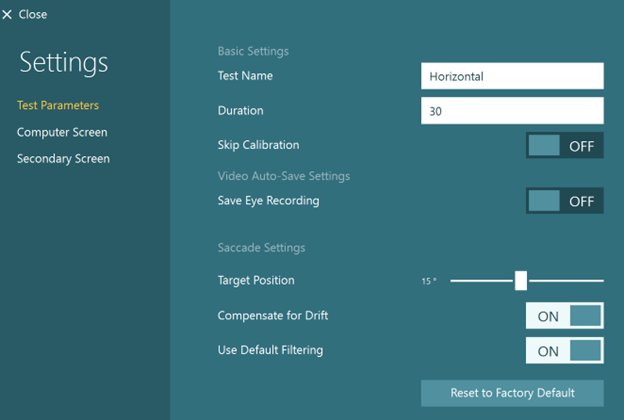Turn off Use Default Filtering

pos(564,350)
